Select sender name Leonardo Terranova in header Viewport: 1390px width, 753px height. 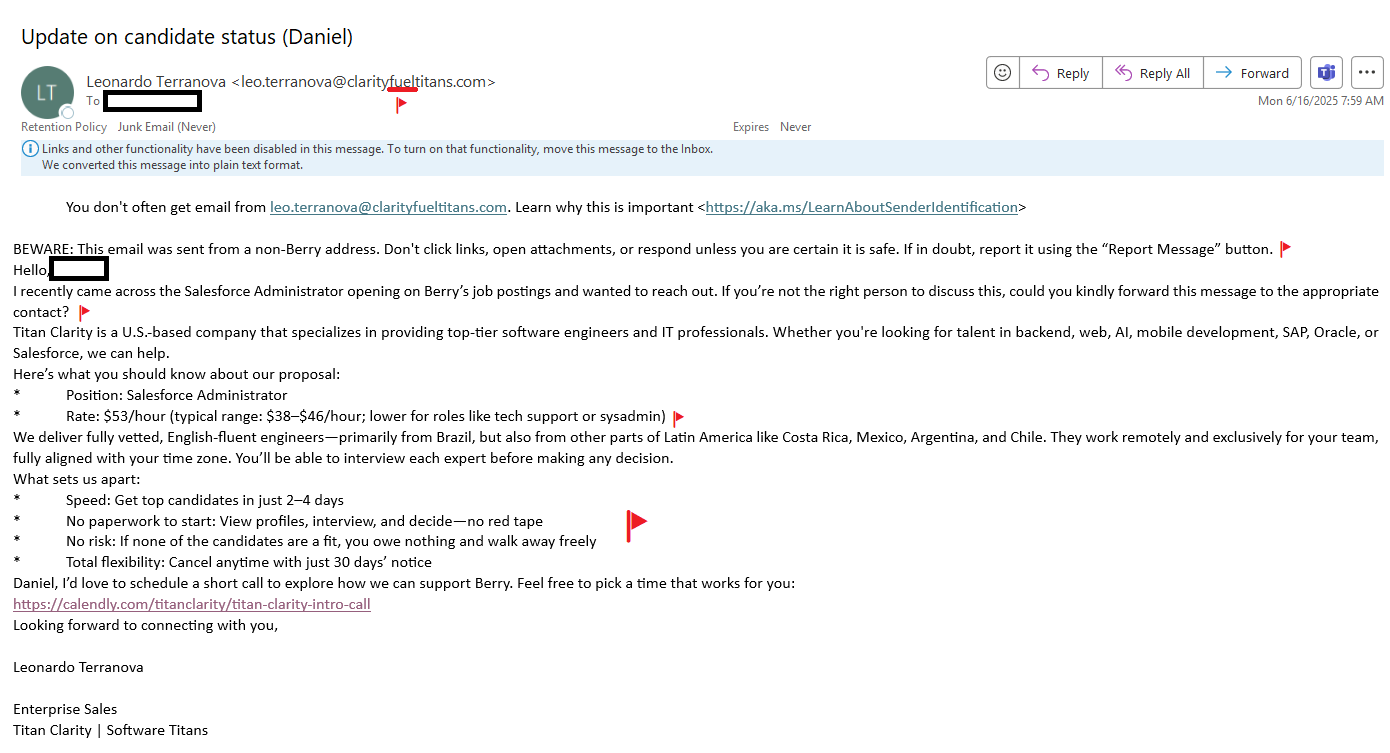(x=156, y=82)
